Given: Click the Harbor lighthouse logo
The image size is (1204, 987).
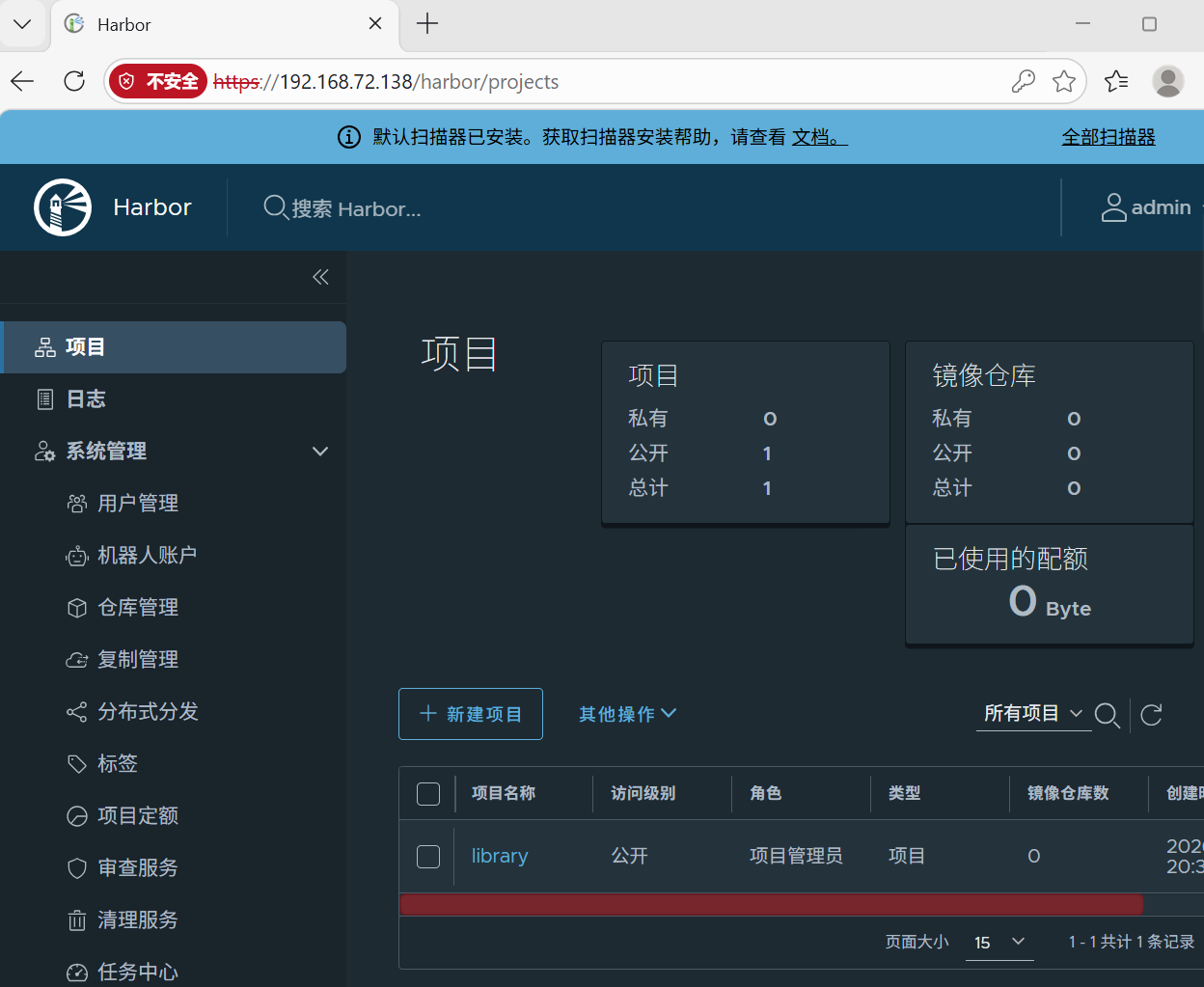Looking at the screenshot, I should click(x=63, y=207).
